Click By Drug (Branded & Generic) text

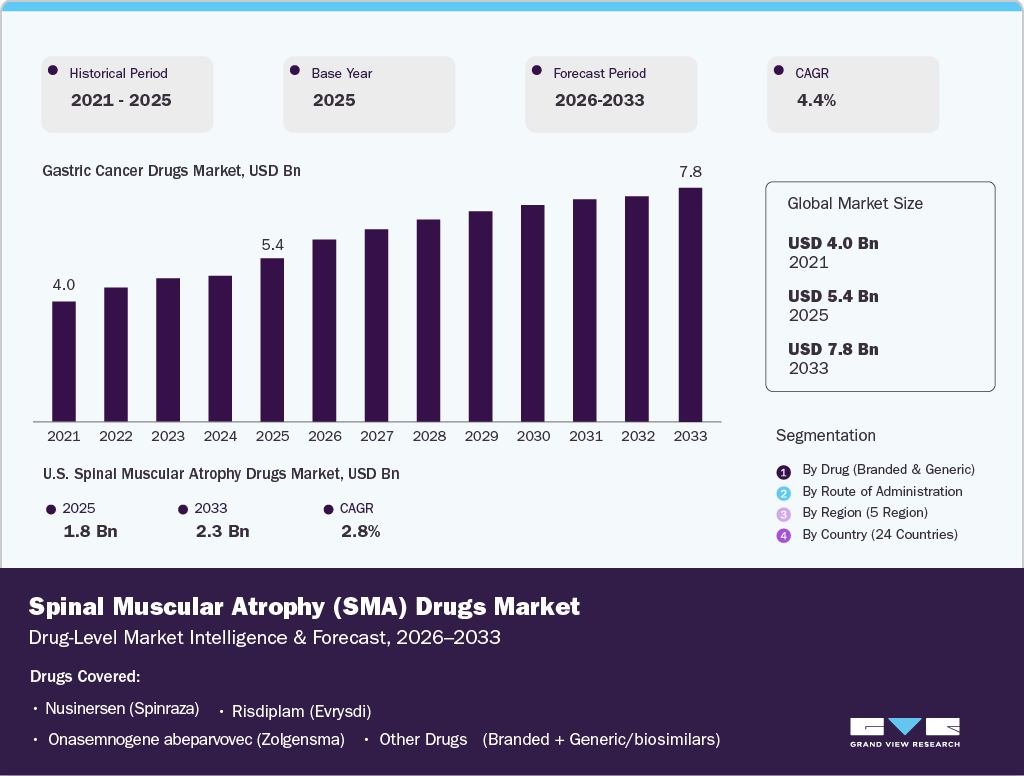coord(888,470)
